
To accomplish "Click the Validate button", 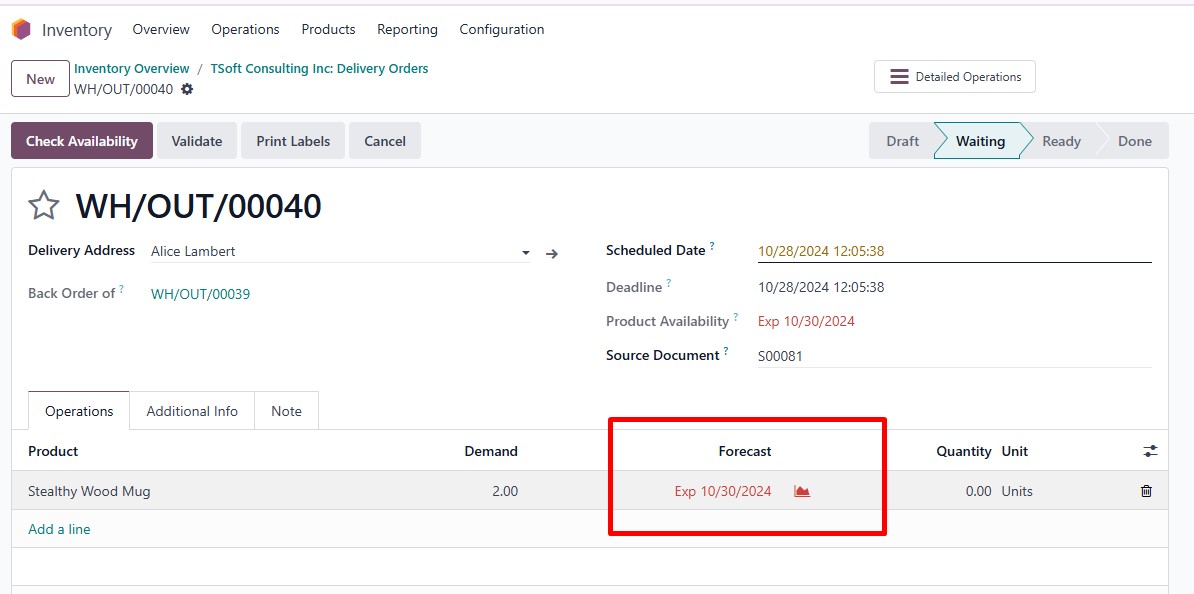I will pos(196,141).
